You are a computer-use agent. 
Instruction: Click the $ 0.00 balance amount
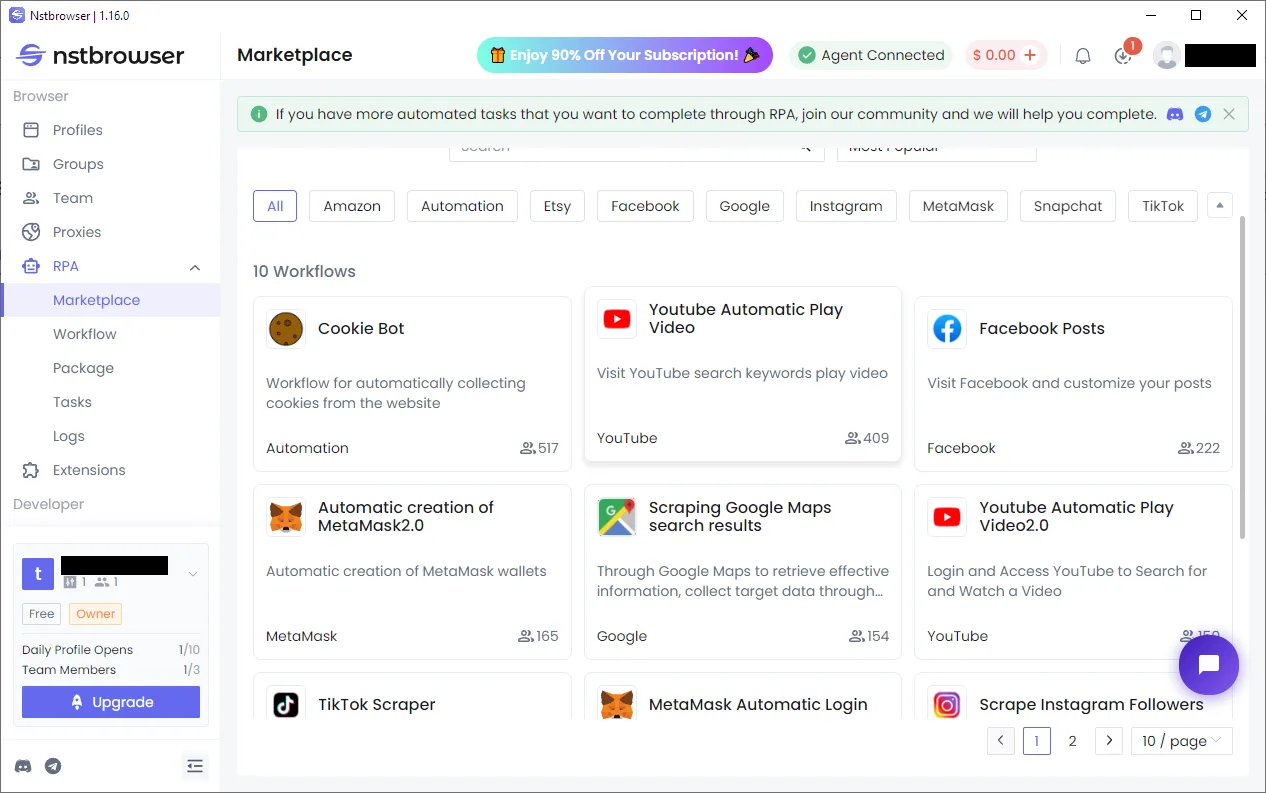[x=994, y=55]
